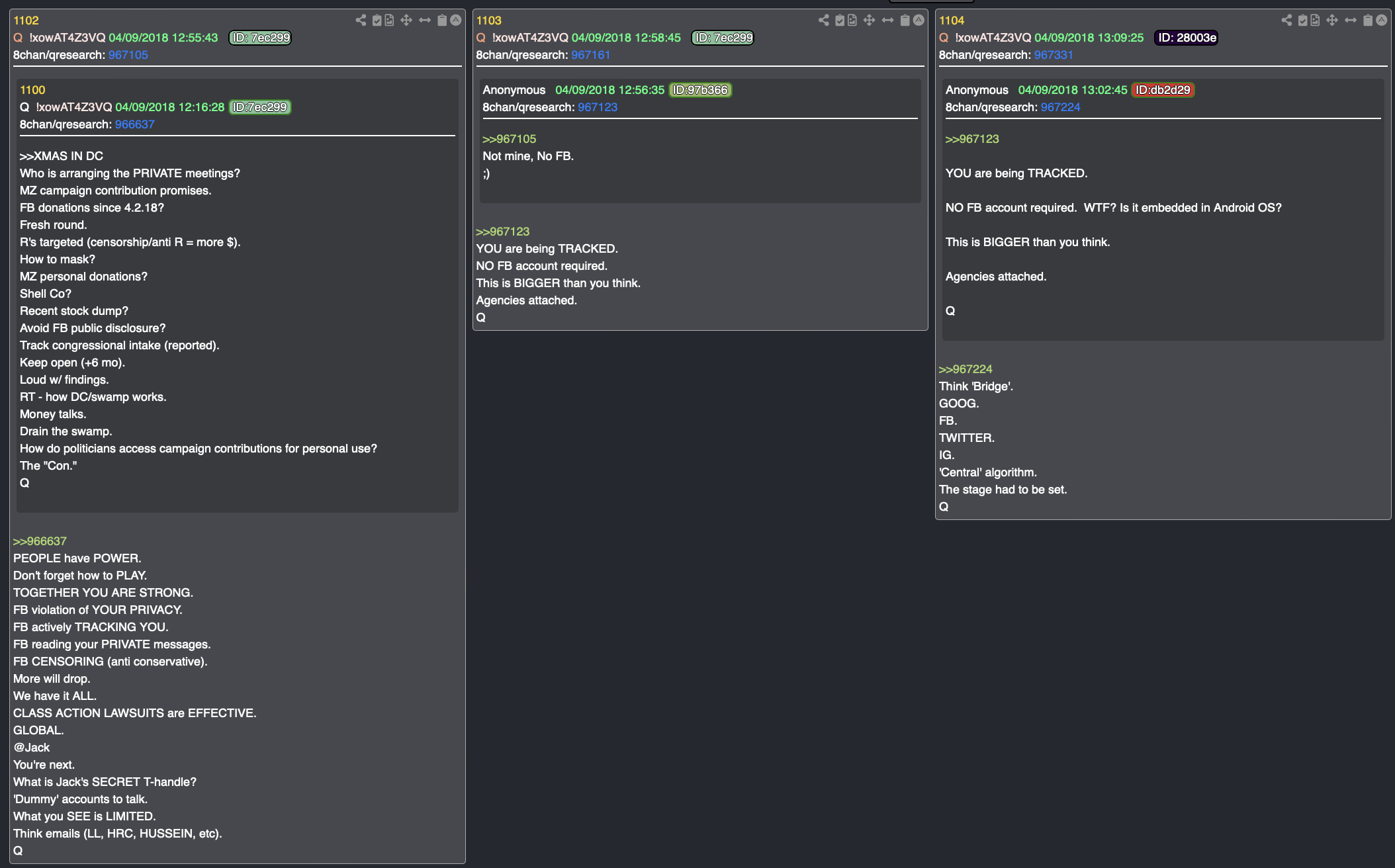Click text "The stage had to be set."
The image size is (1395, 868).
[1003, 490]
